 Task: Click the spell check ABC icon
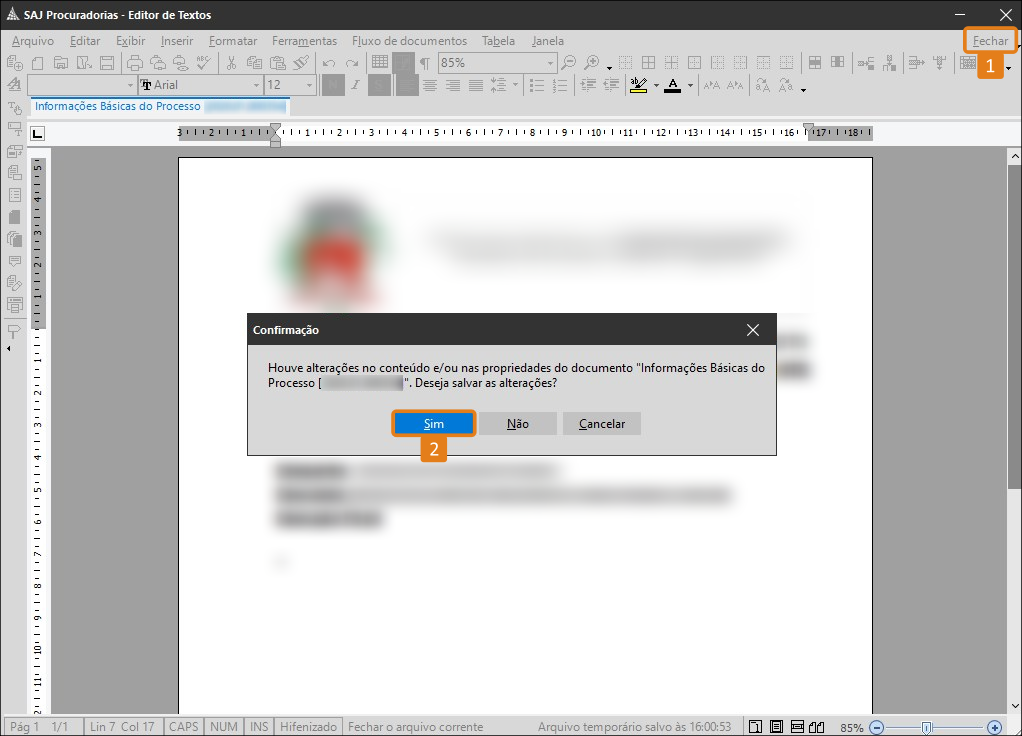point(204,63)
